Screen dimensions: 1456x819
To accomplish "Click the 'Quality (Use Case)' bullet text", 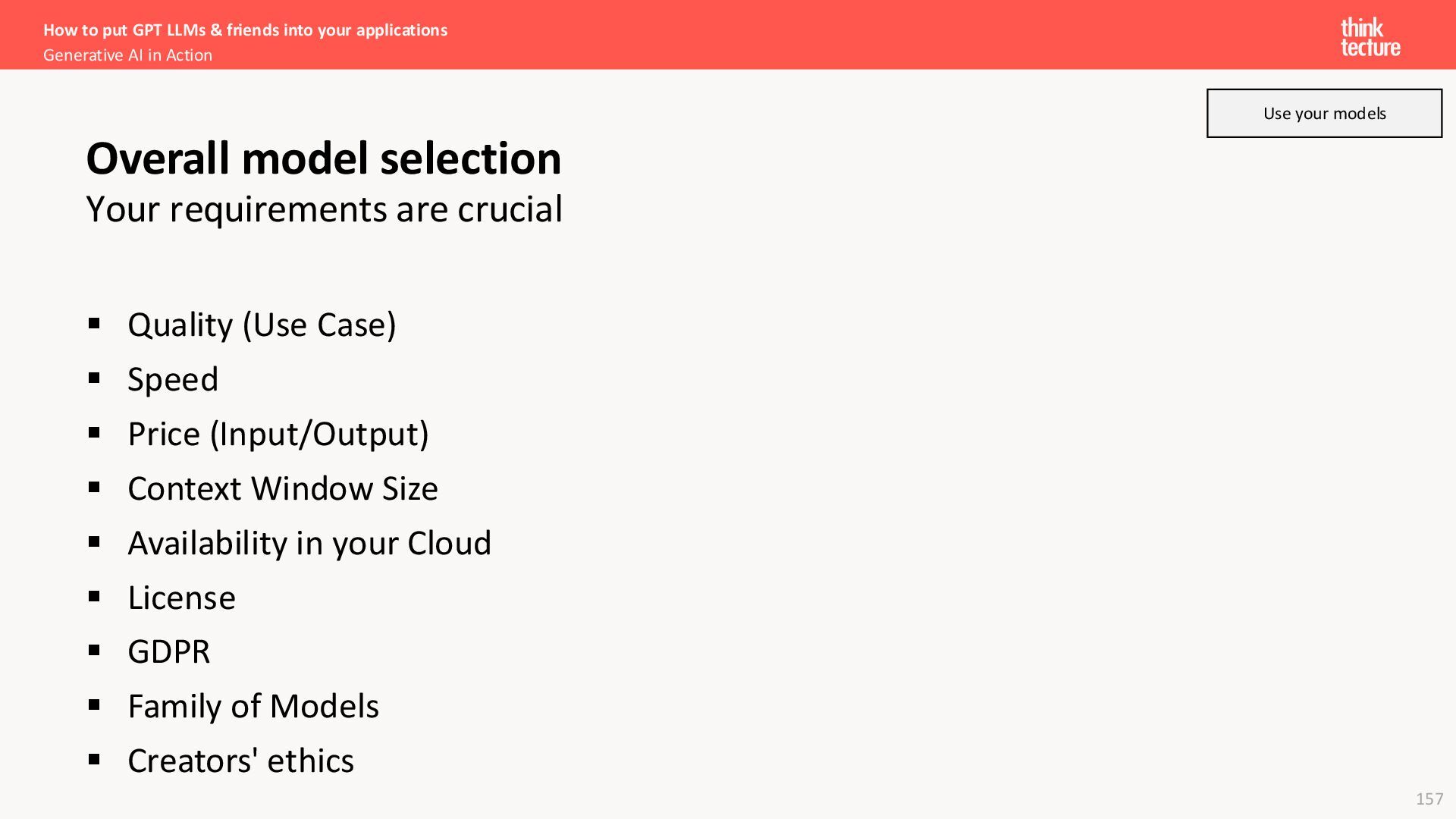I will [262, 325].
